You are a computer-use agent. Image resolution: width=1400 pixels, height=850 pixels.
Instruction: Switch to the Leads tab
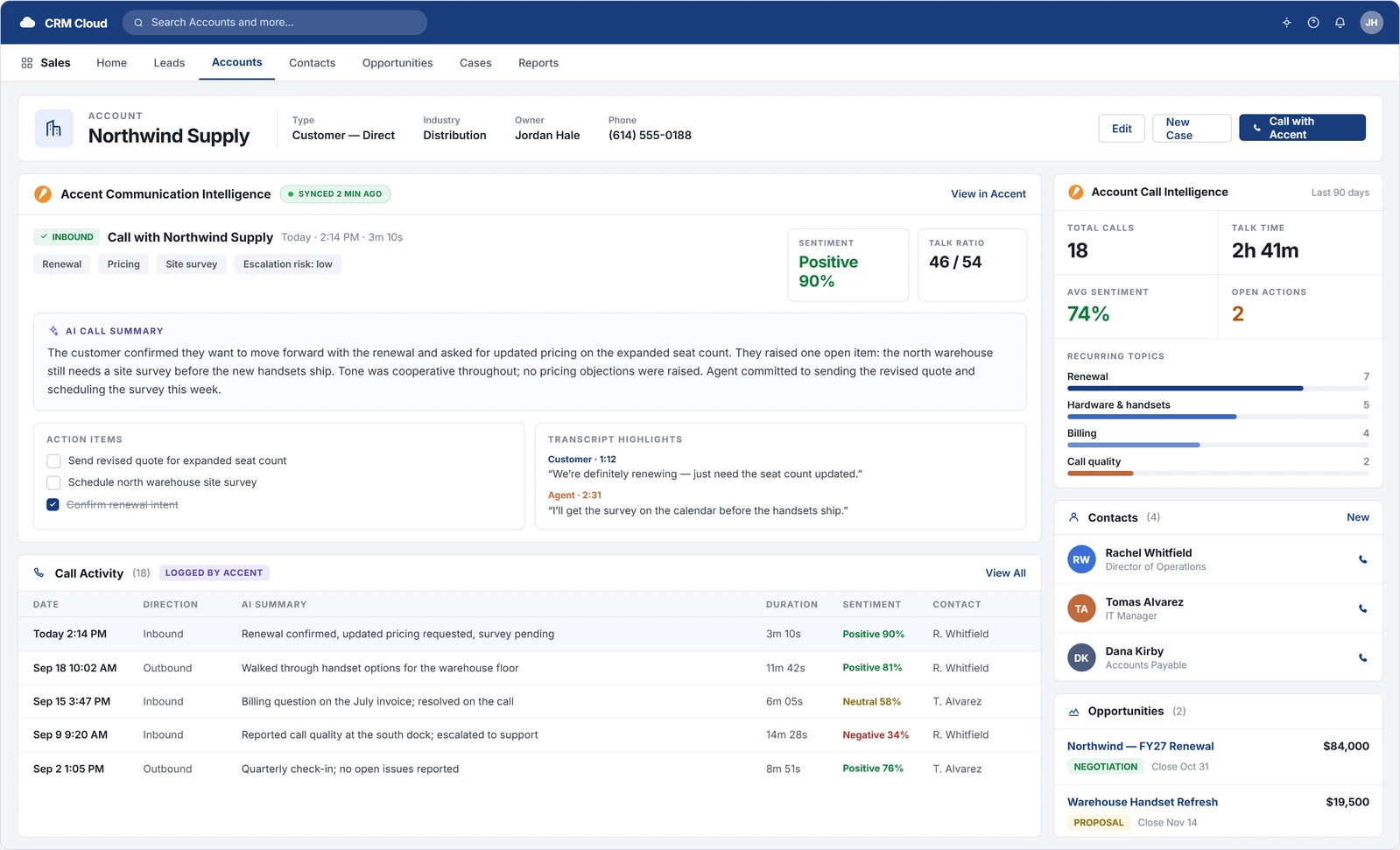tap(169, 63)
